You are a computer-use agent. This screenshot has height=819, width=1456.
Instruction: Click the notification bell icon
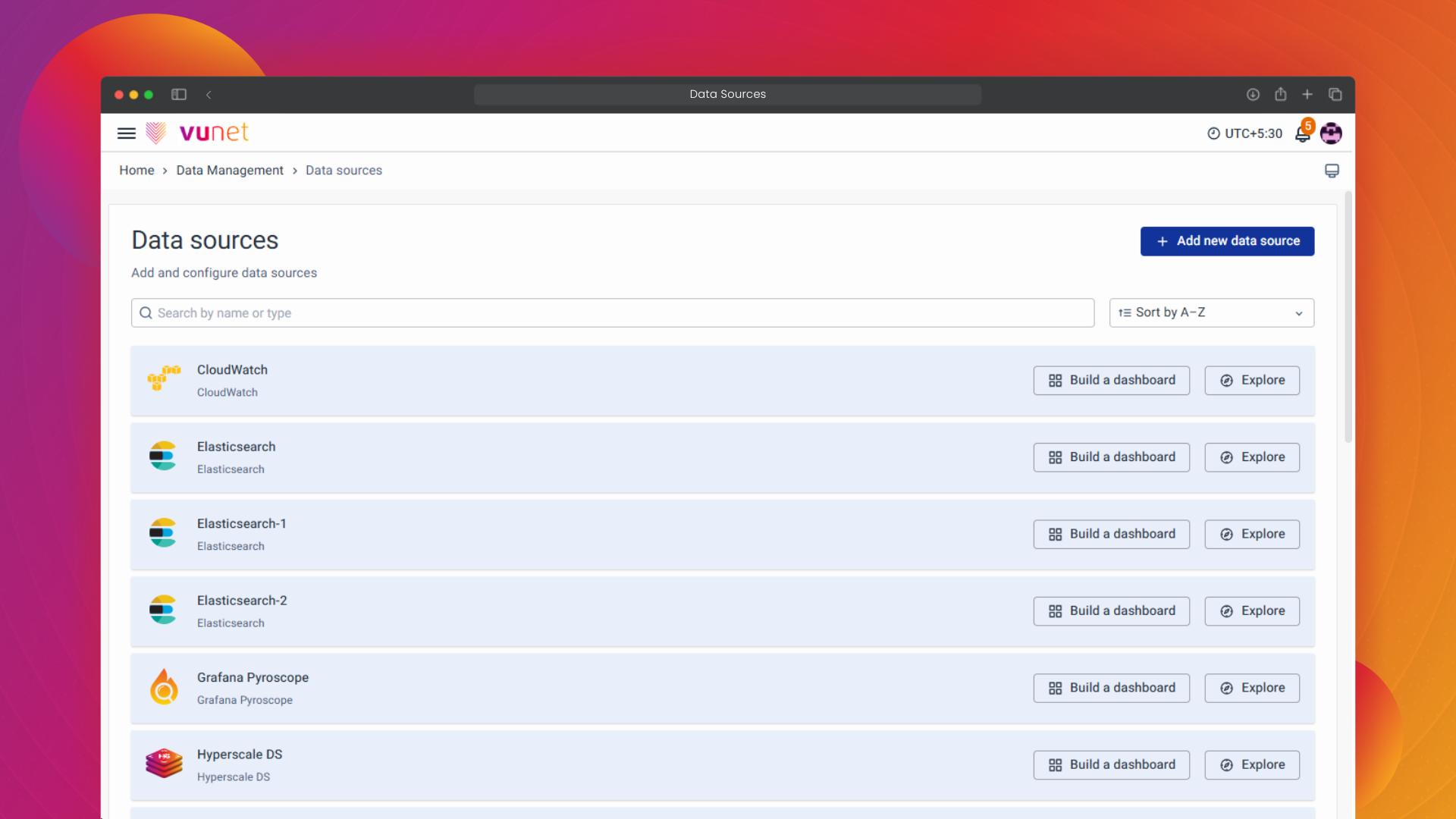click(x=1302, y=134)
